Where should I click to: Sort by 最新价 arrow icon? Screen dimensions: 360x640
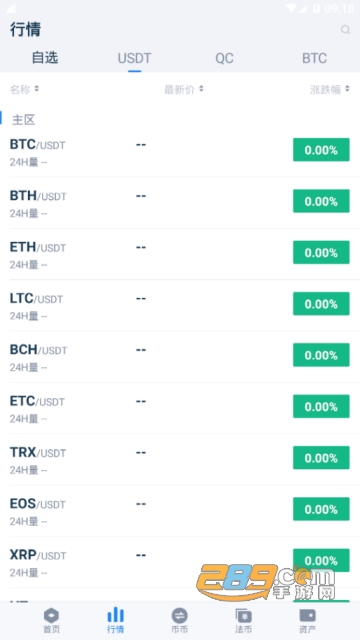coord(201,89)
